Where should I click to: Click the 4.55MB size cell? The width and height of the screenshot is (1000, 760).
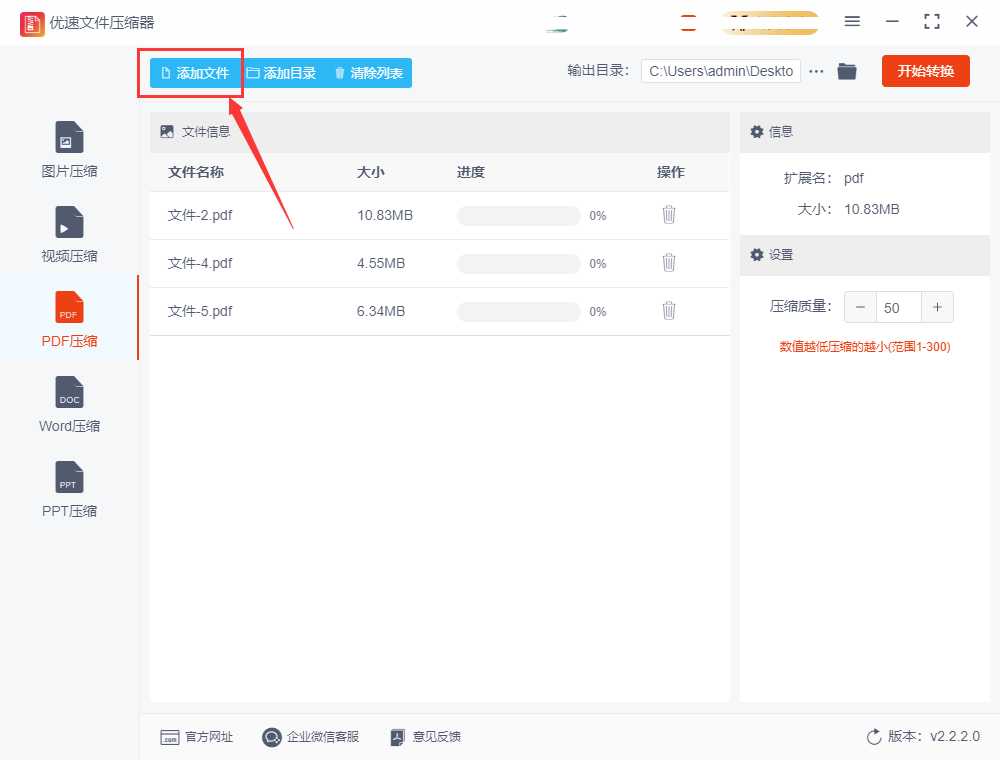coord(381,263)
